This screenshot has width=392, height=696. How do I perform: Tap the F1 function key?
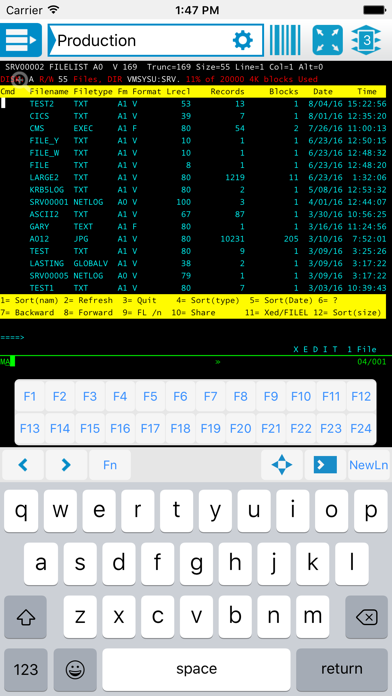click(29, 396)
